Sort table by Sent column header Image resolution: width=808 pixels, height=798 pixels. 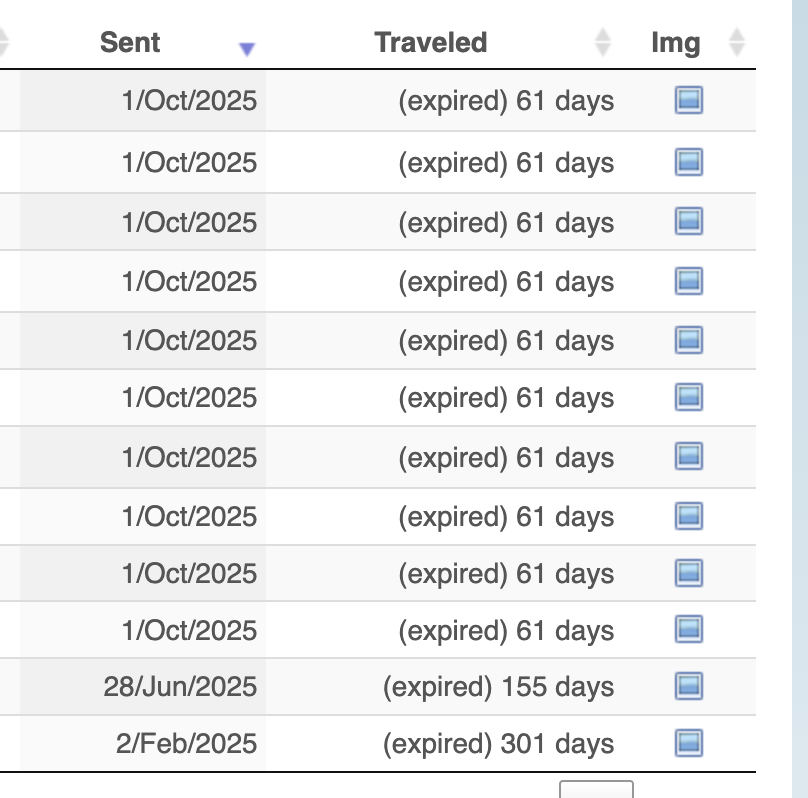pyautogui.click(x=130, y=42)
